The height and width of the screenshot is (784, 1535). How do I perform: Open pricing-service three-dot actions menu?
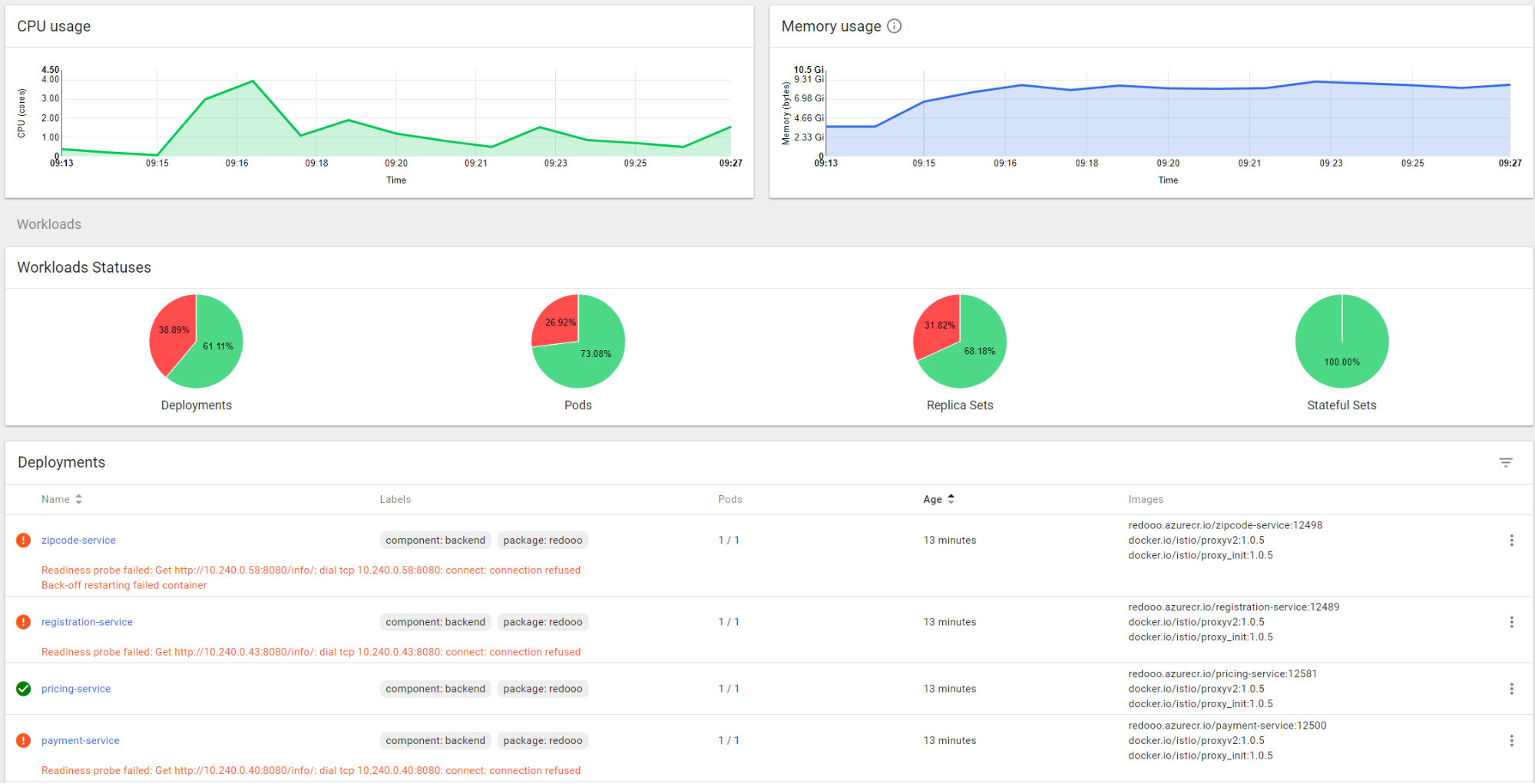(x=1511, y=689)
